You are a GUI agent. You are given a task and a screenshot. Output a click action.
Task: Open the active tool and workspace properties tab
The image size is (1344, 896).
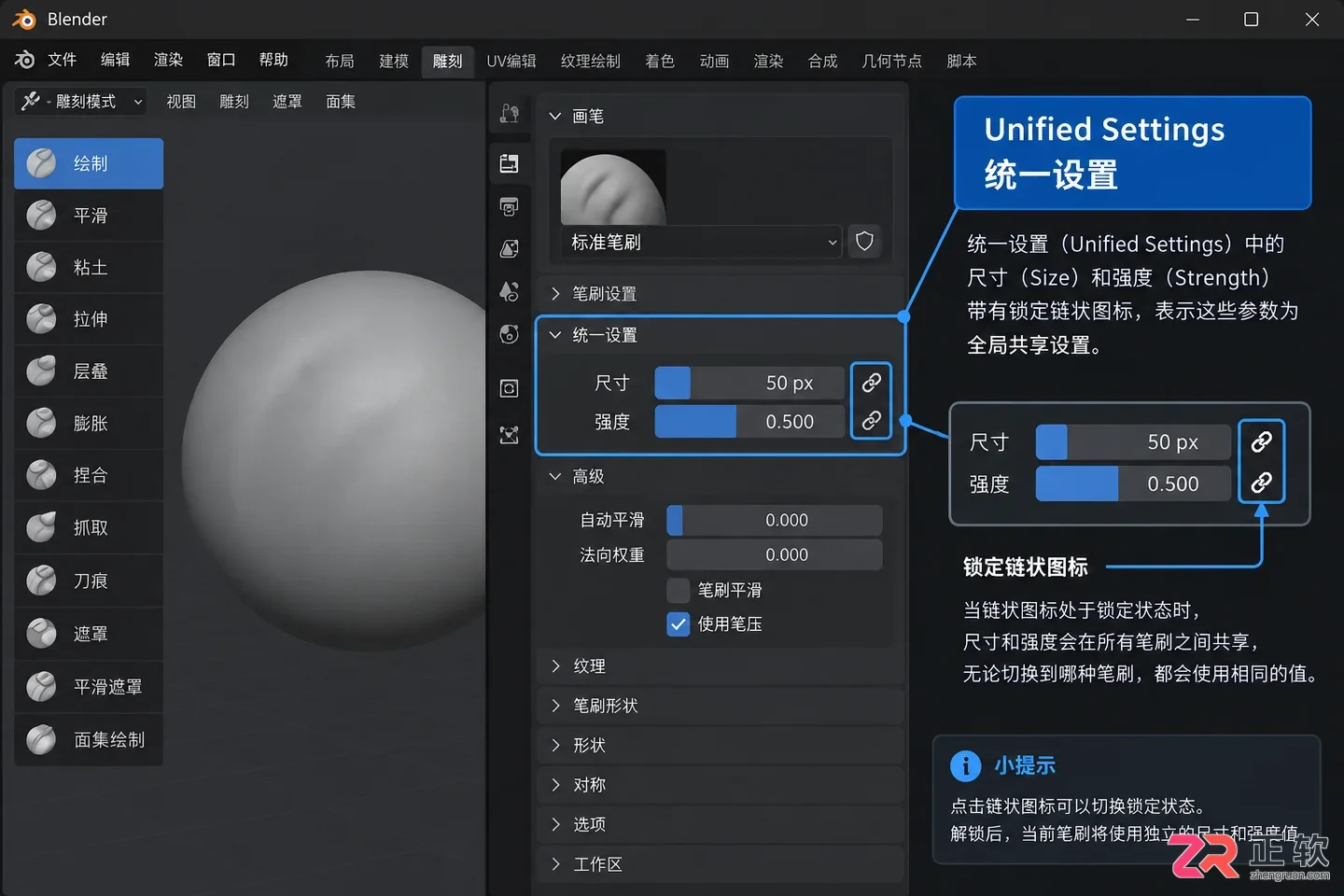click(x=510, y=163)
